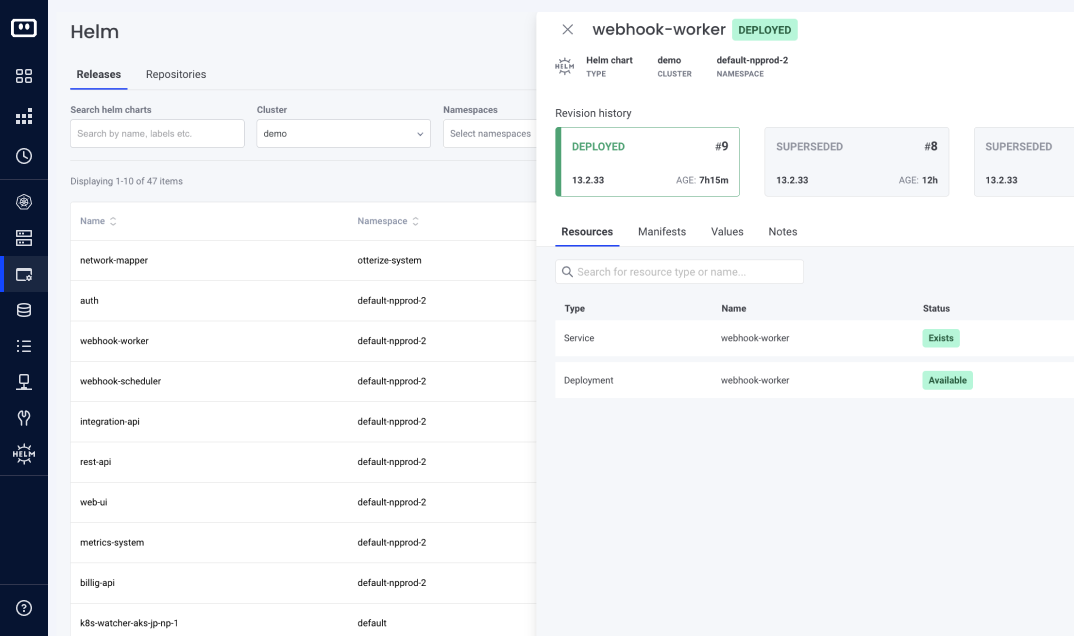The image size is (1074, 636).
Task: Select the Service webhook-worker resource row
Action: pos(814,338)
